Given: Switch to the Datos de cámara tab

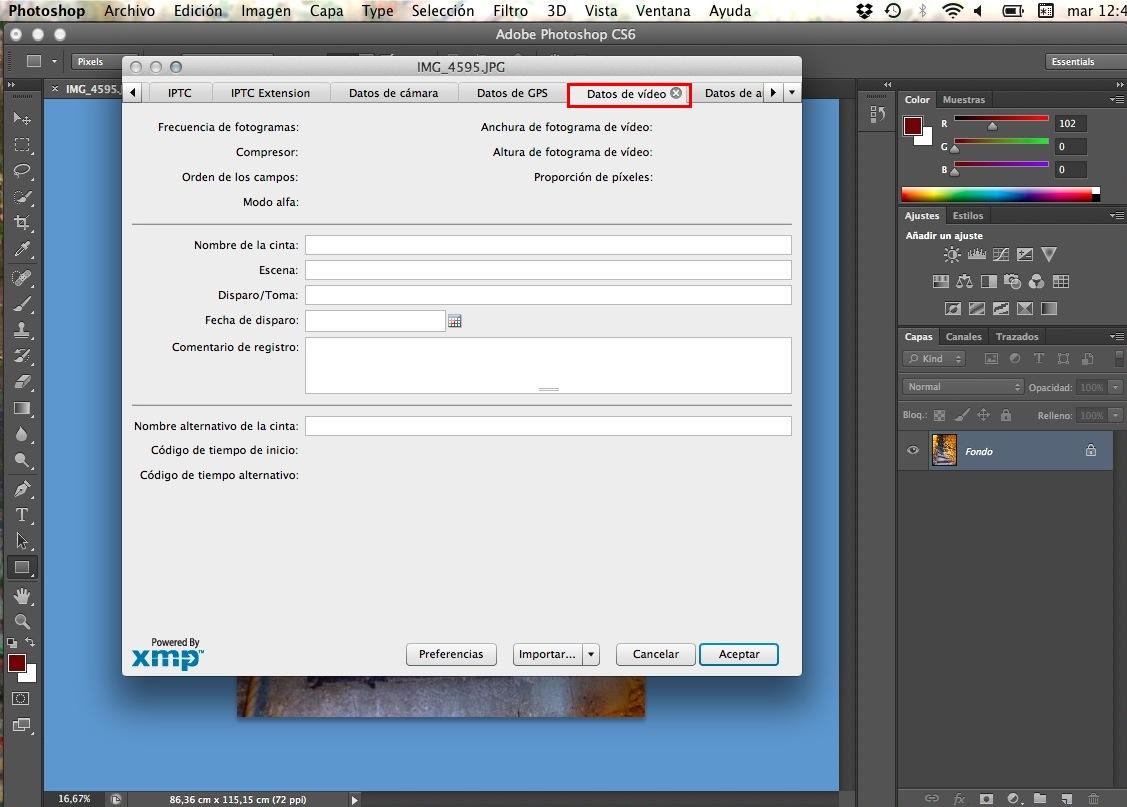Looking at the screenshot, I should click(393, 93).
